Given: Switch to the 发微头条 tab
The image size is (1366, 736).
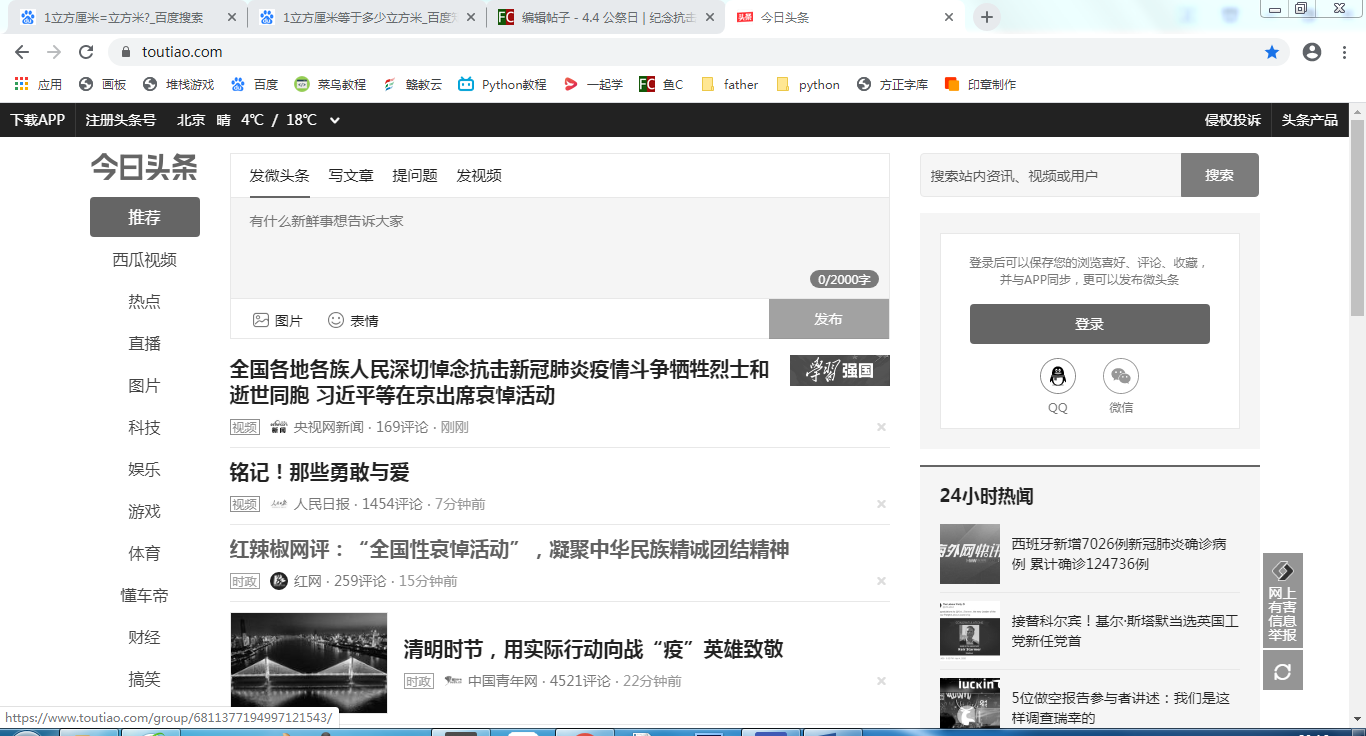Looking at the screenshot, I should 279,175.
